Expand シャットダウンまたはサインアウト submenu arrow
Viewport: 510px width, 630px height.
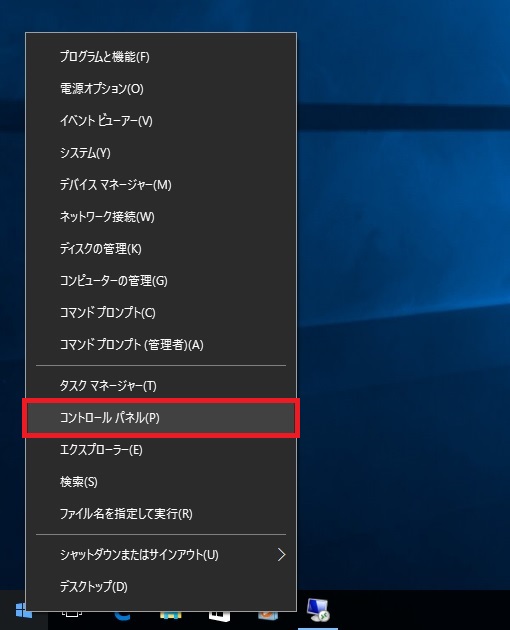pos(281,555)
